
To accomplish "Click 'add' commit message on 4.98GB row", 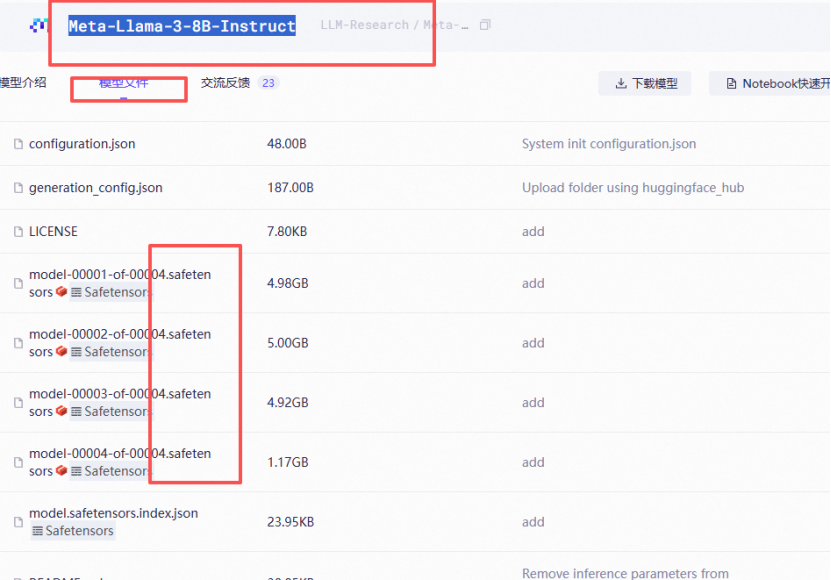I will click(533, 283).
